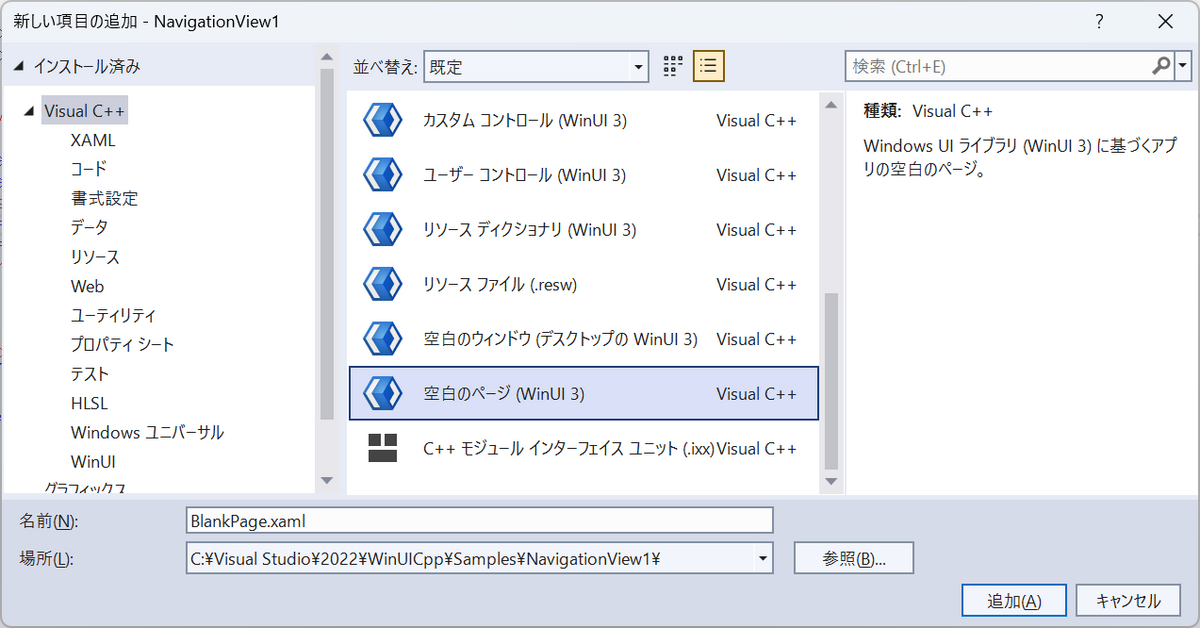Select 空白のページ (WinUI 3) template text
Image resolution: width=1200 pixels, height=628 pixels.
click(x=504, y=394)
